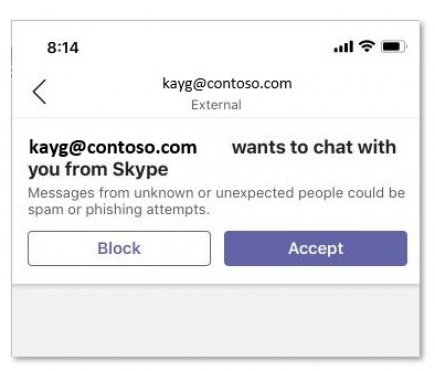Tap the 'you from Skype' heading line
Viewport: 435px width, 371px height.
(98, 169)
